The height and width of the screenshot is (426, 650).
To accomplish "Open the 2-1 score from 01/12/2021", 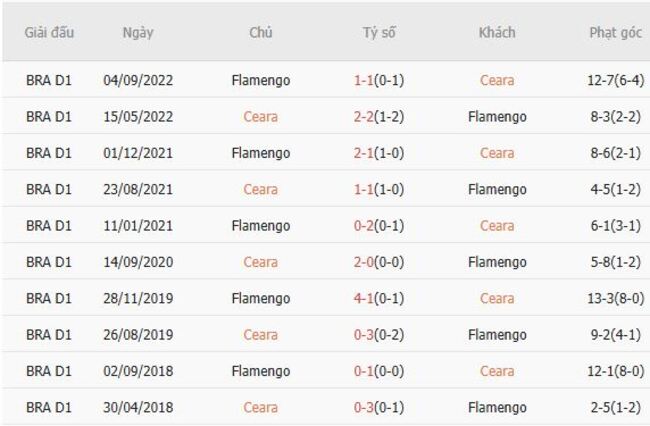I will pyautogui.click(x=366, y=153).
